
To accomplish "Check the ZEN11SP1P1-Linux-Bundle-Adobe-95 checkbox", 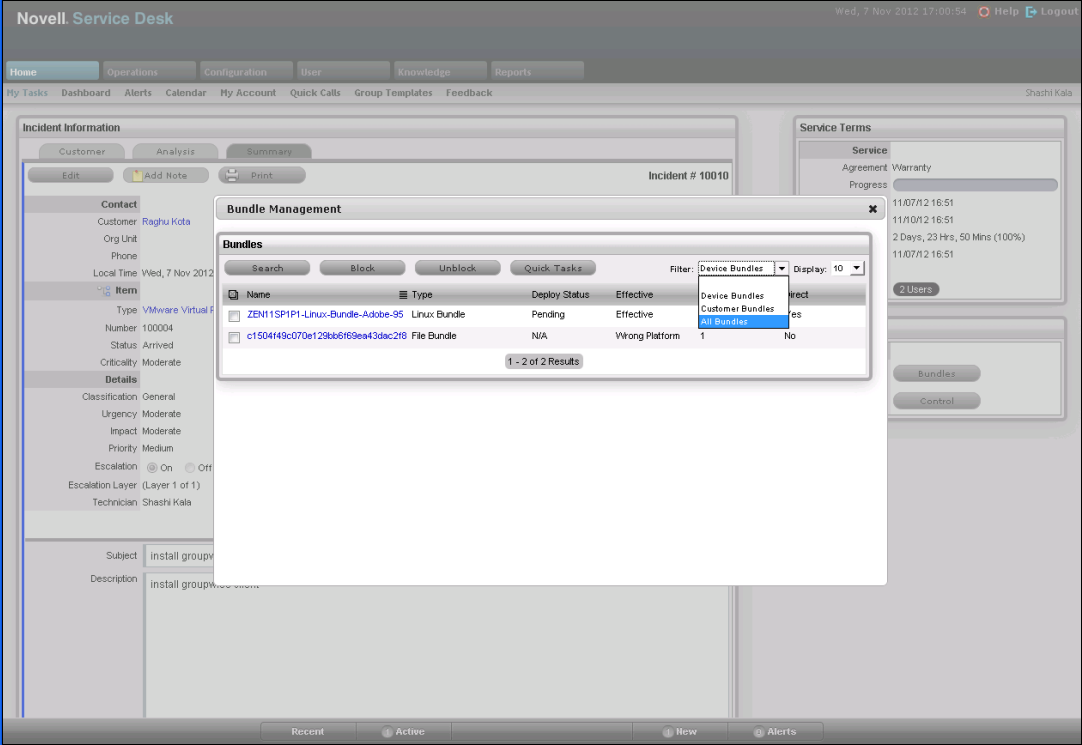I will [x=234, y=316].
